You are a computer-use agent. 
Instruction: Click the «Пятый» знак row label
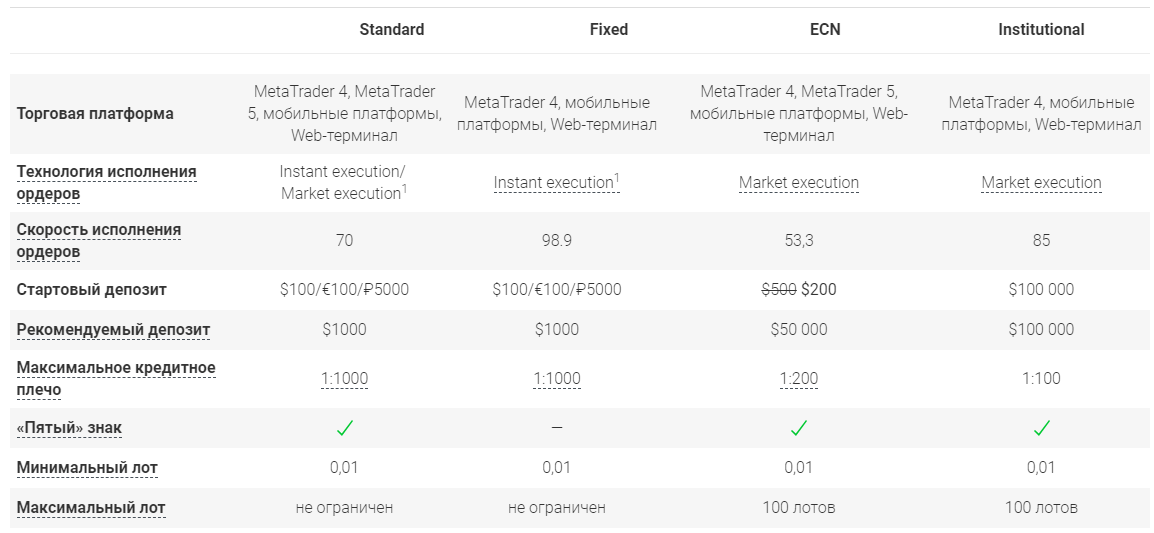69,428
